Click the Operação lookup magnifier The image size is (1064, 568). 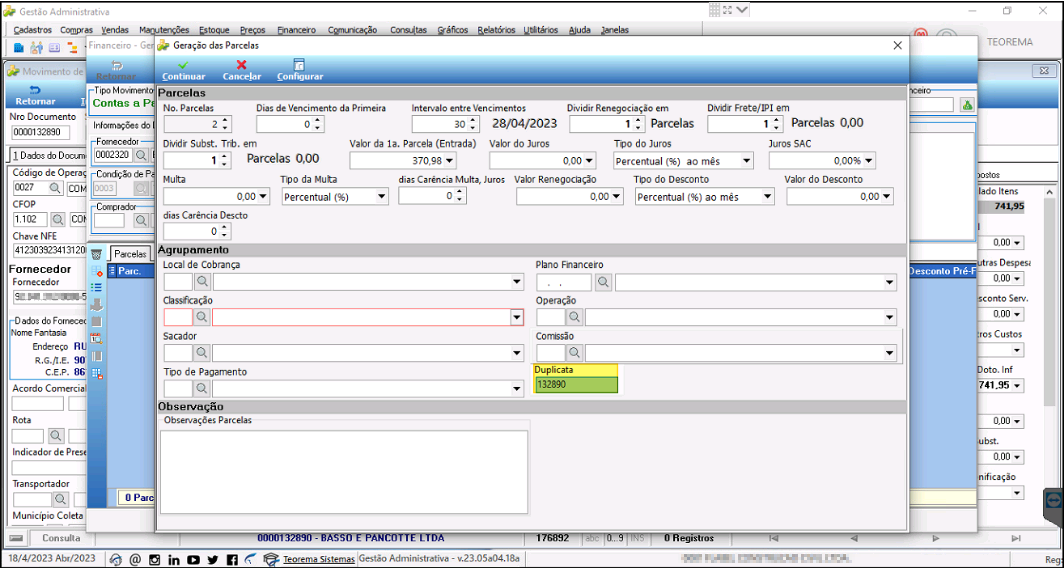(x=575, y=317)
